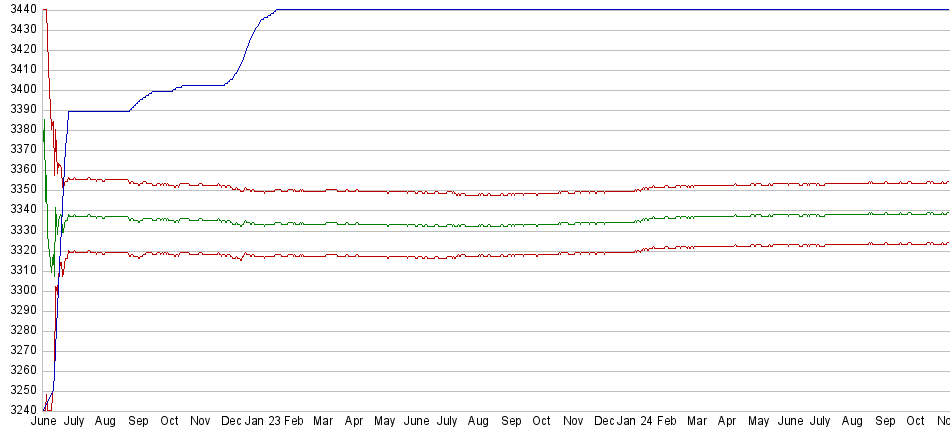Click the Jan 23 x-axis label

[262, 422]
